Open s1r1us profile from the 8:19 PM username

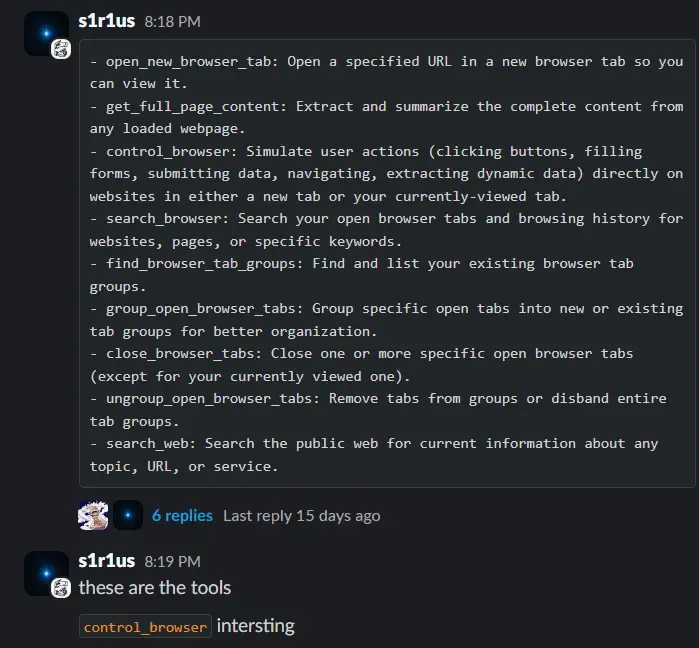coord(106,561)
